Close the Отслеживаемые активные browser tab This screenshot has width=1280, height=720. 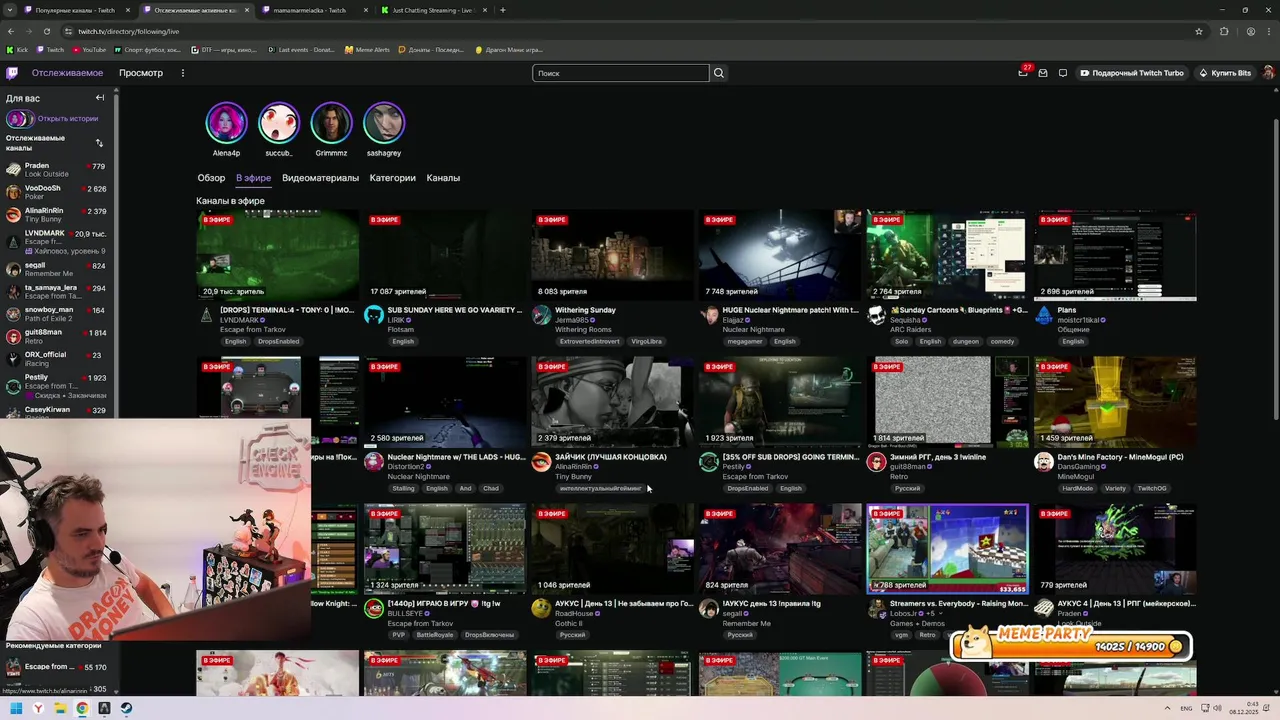(246, 10)
